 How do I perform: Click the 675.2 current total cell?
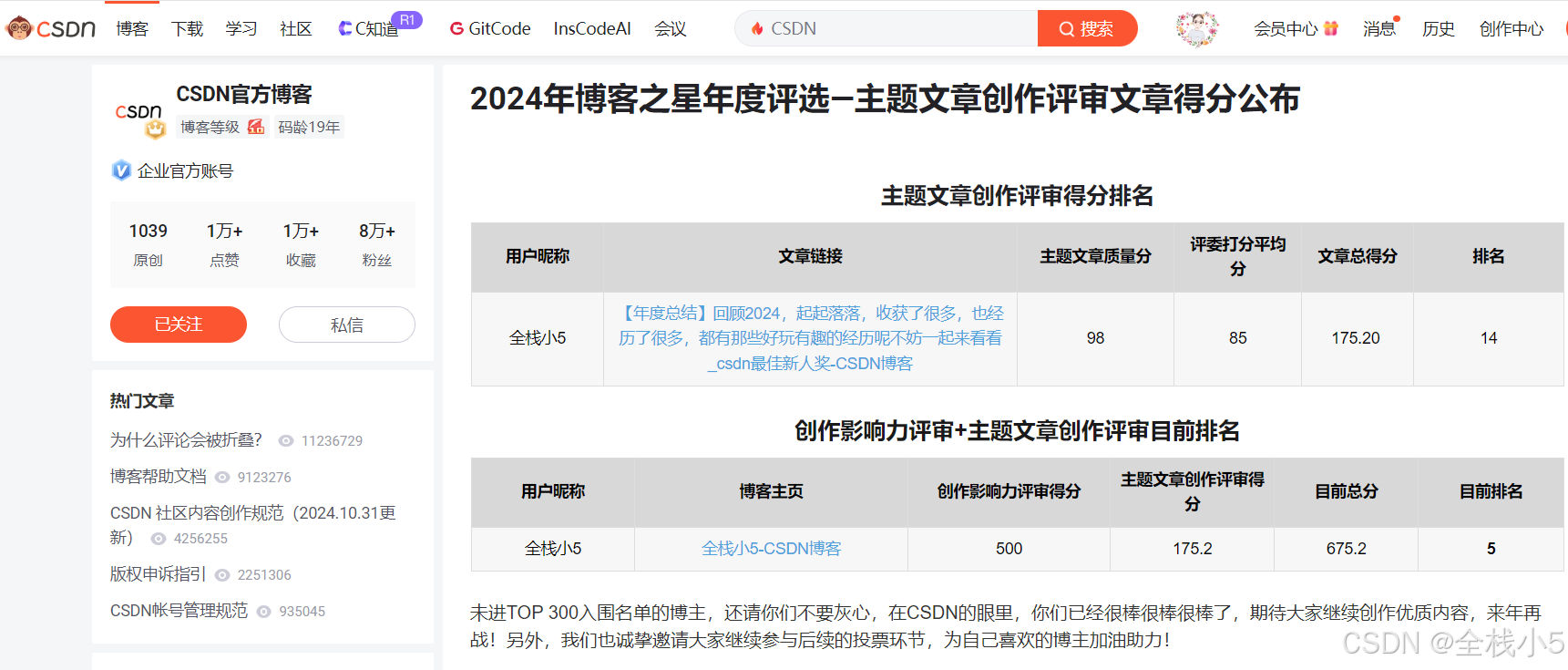tap(1347, 549)
